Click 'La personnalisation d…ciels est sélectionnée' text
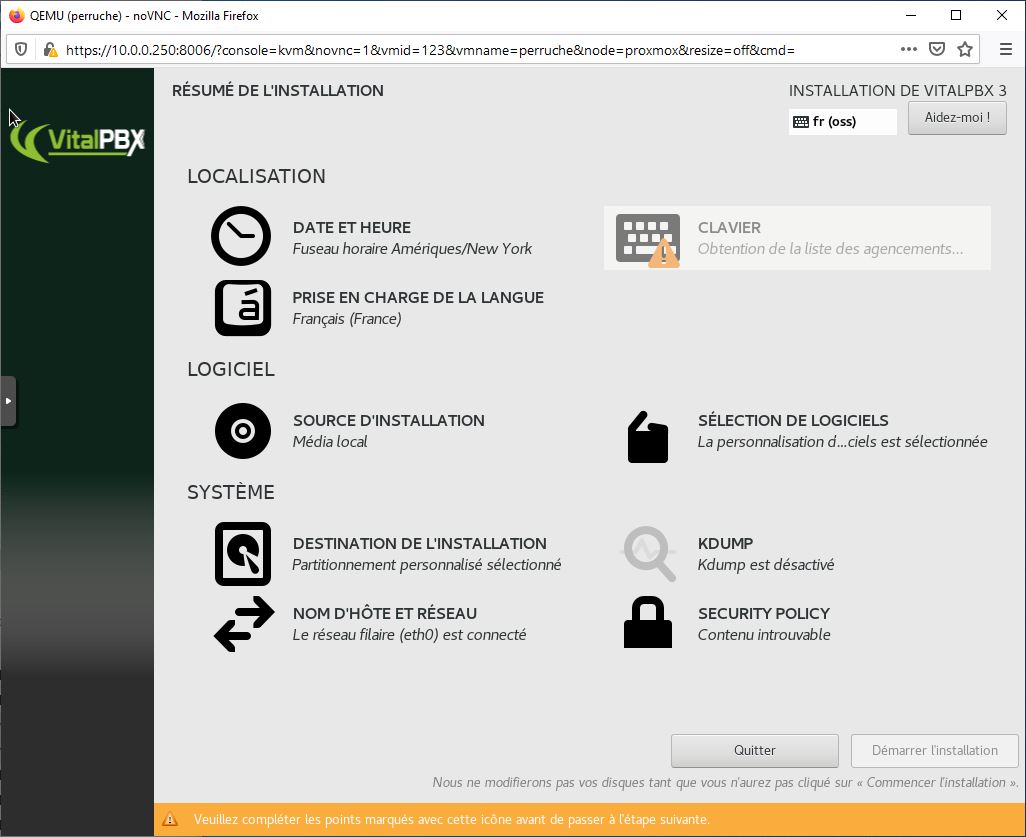This screenshot has height=837, width=1026. point(842,442)
